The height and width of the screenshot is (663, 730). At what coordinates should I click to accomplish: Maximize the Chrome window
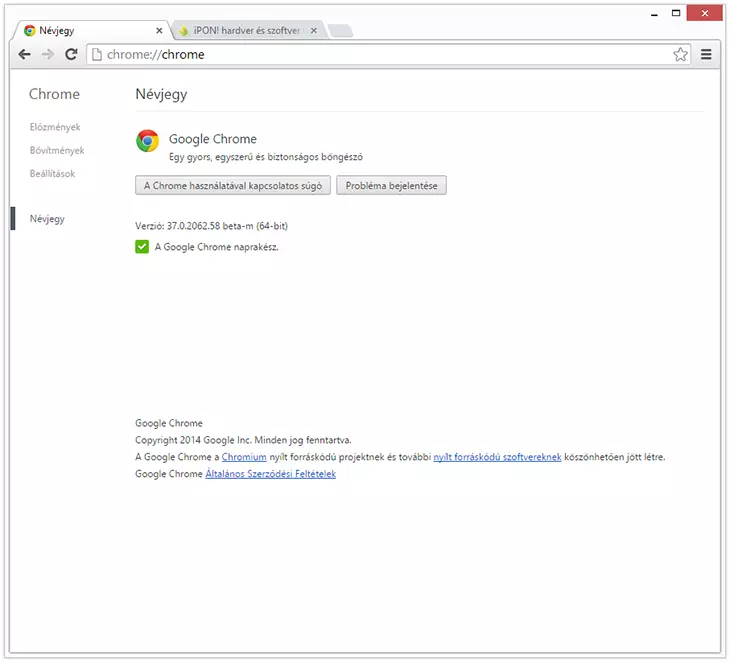[x=676, y=14]
